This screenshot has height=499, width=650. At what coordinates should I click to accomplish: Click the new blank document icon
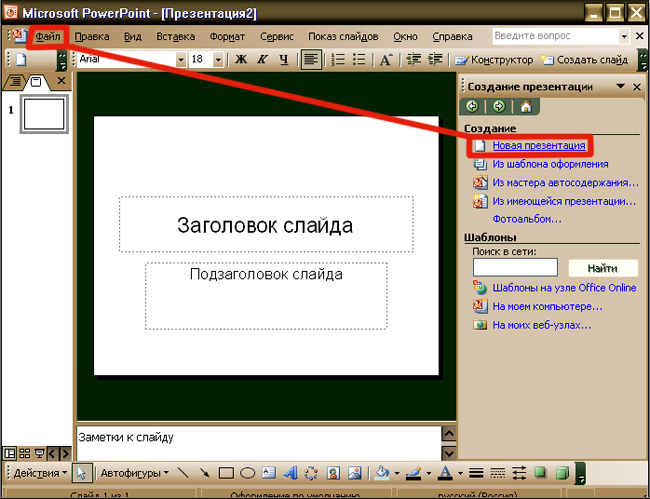21,60
